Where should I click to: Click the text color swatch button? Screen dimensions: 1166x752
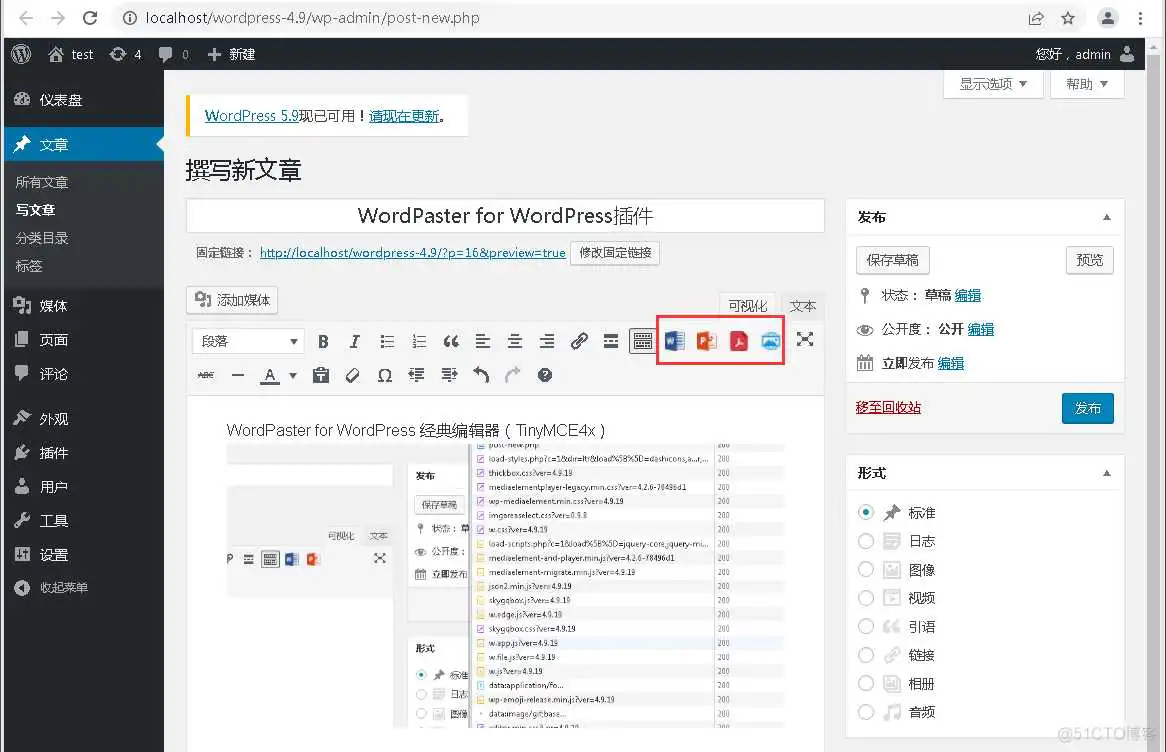tap(269, 375)
